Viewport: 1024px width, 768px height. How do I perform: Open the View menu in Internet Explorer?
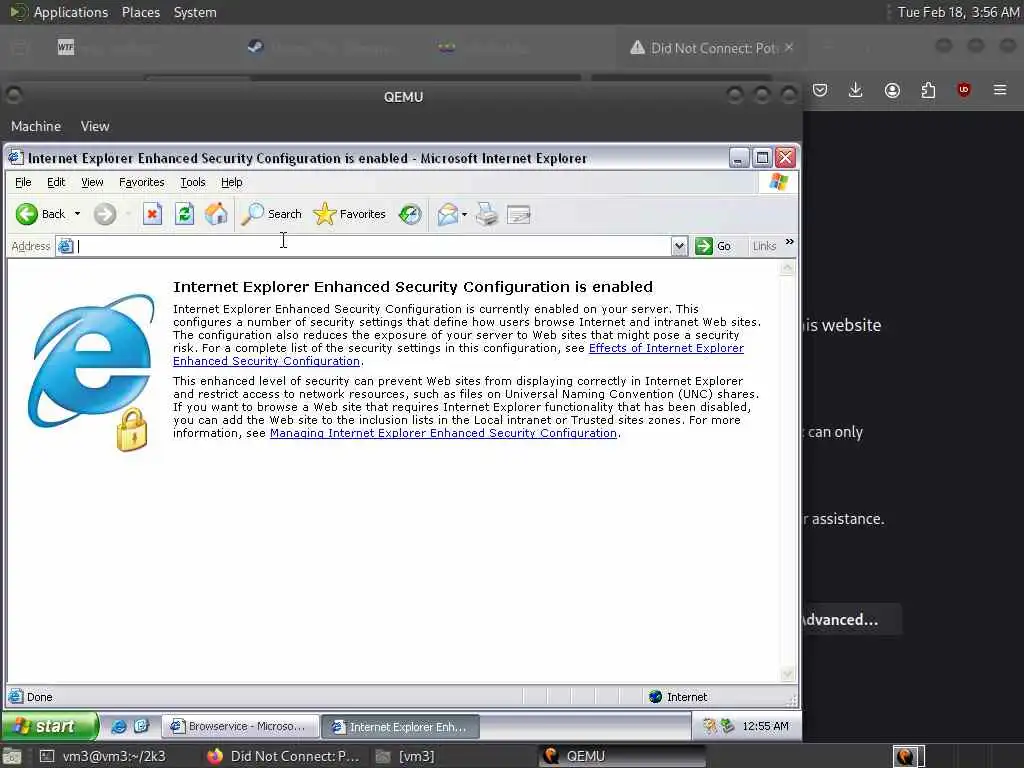pyautogui.click(x=92, y=182)
